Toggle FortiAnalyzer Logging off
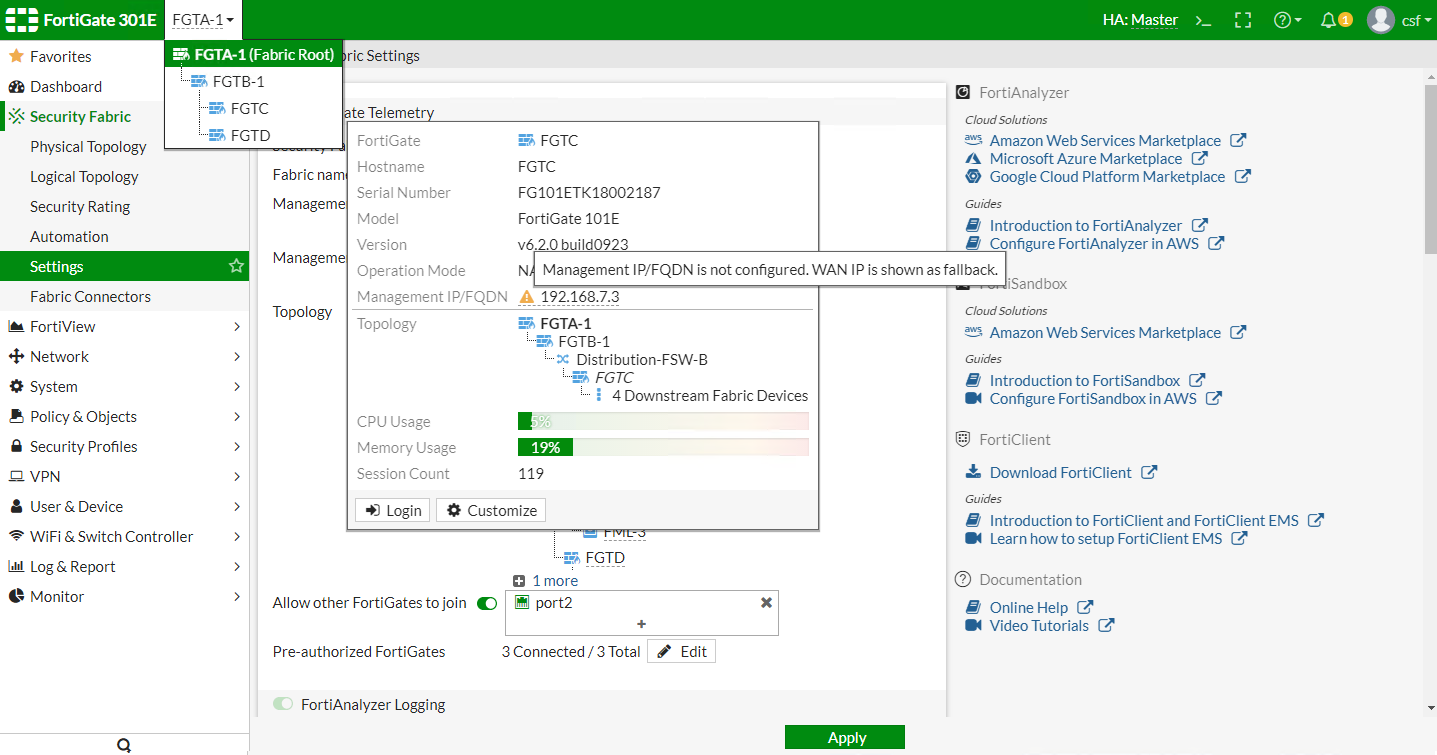 (x=285, y=704)
